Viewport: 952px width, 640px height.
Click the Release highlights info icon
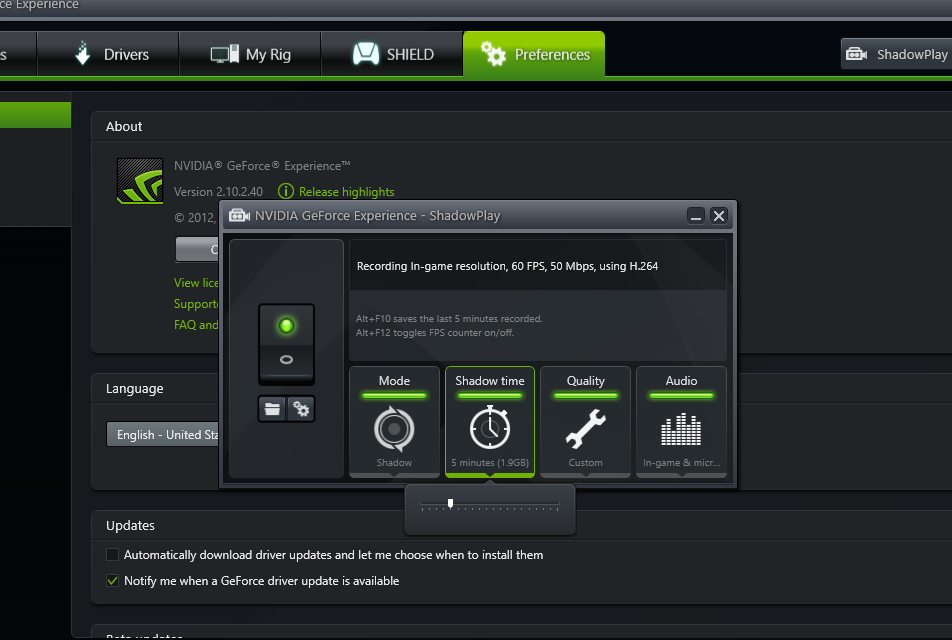(x=285, y=191)
